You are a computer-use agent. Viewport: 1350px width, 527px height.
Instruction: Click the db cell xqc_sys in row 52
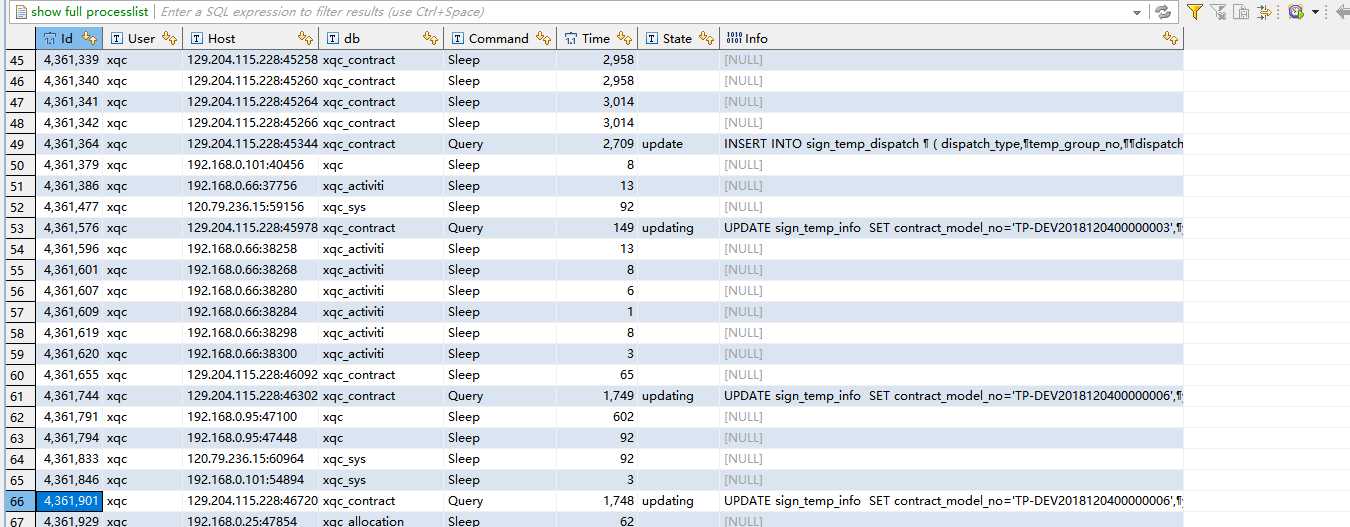(381, 207)
